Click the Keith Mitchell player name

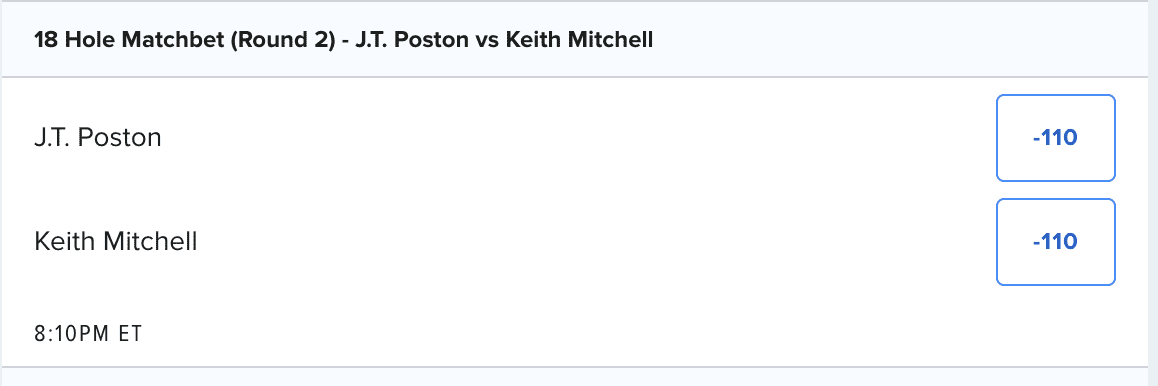(x=116, y=241)
